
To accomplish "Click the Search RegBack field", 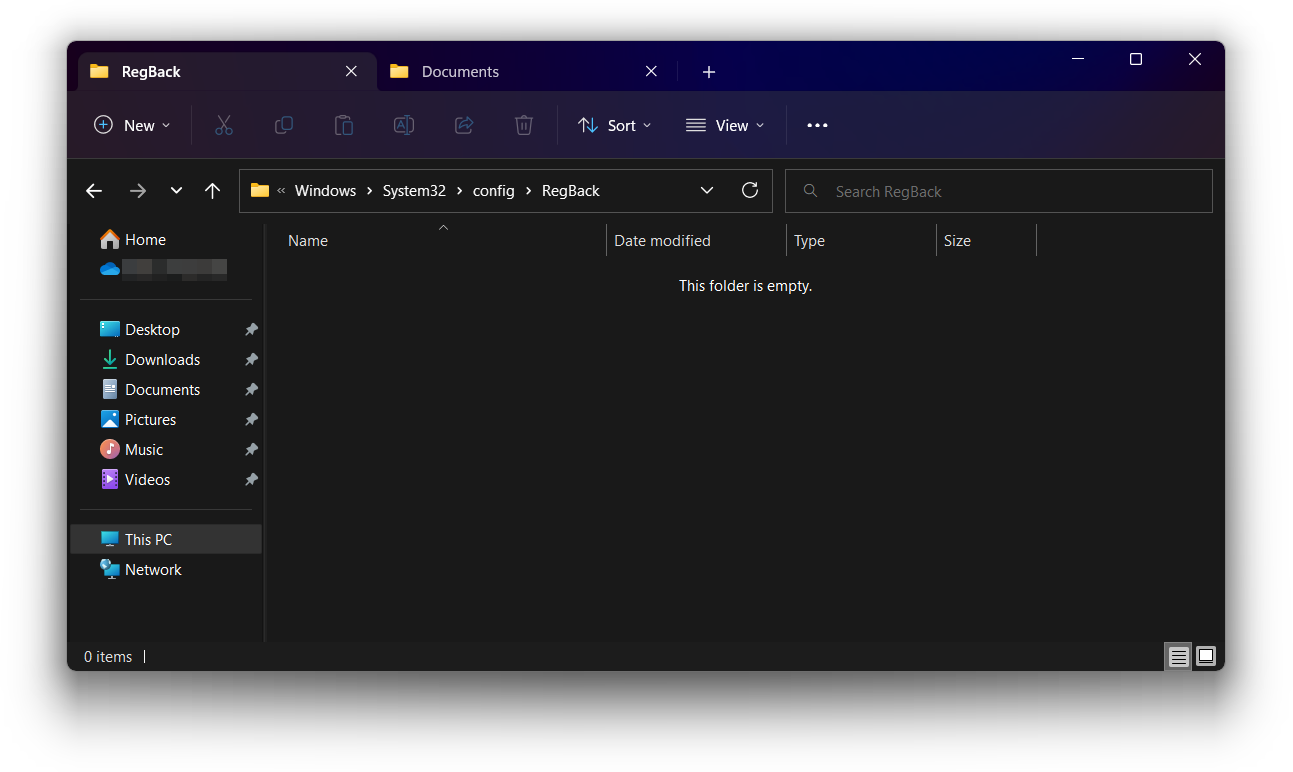I will (x=998, y=191).
